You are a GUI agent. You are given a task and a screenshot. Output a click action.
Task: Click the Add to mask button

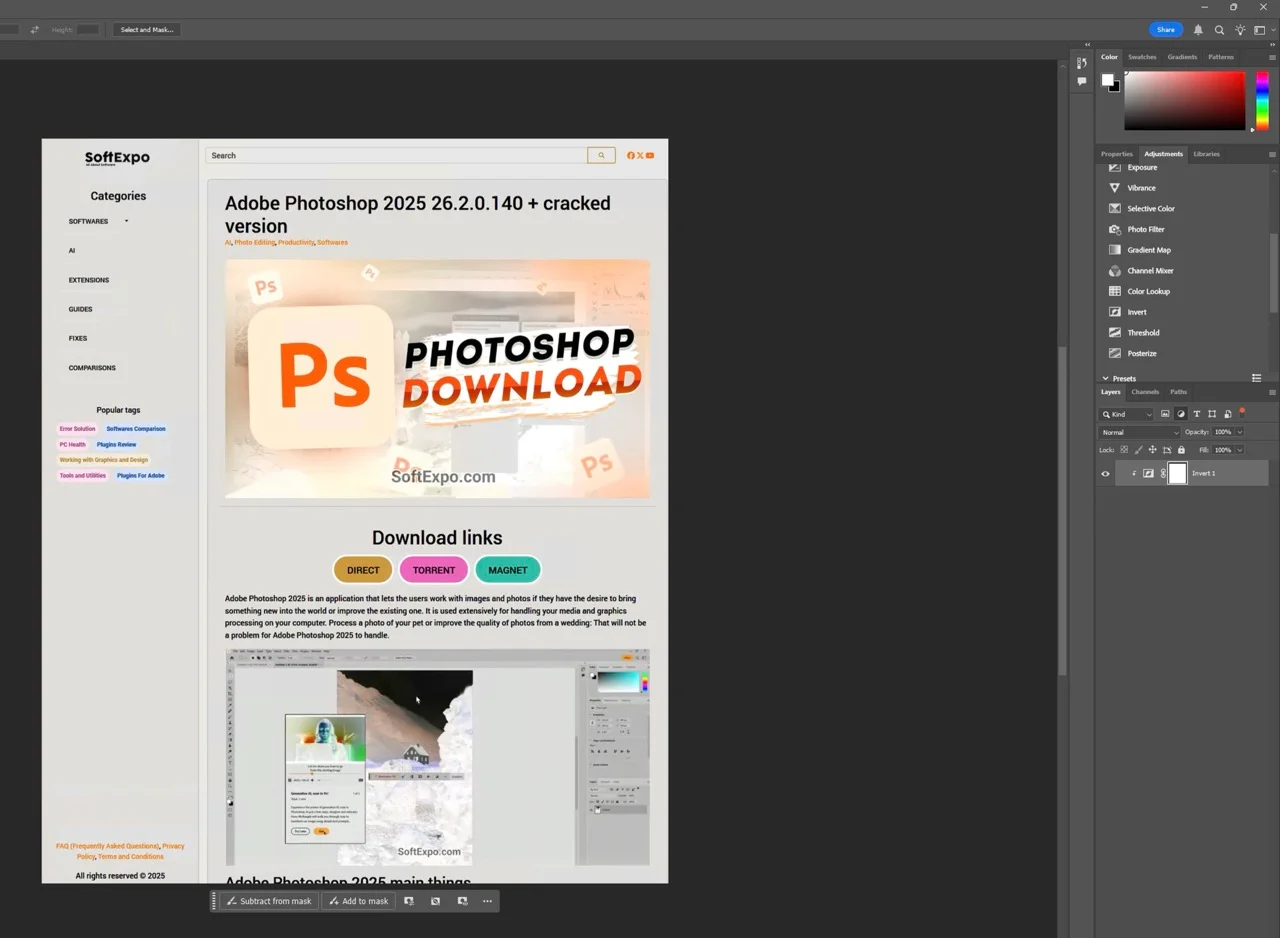(x=358, y=900)
